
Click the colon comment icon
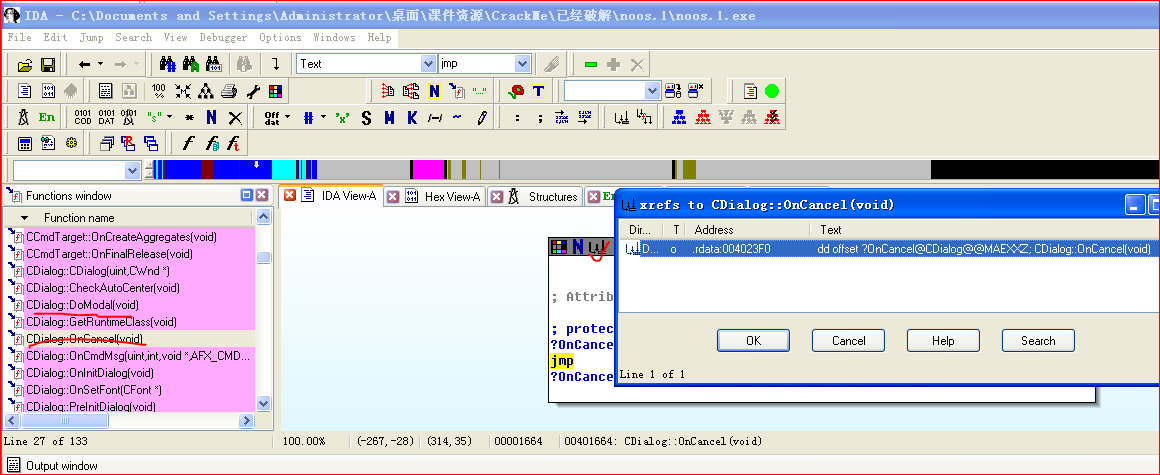pyautogui.click(x=518, y=117)
